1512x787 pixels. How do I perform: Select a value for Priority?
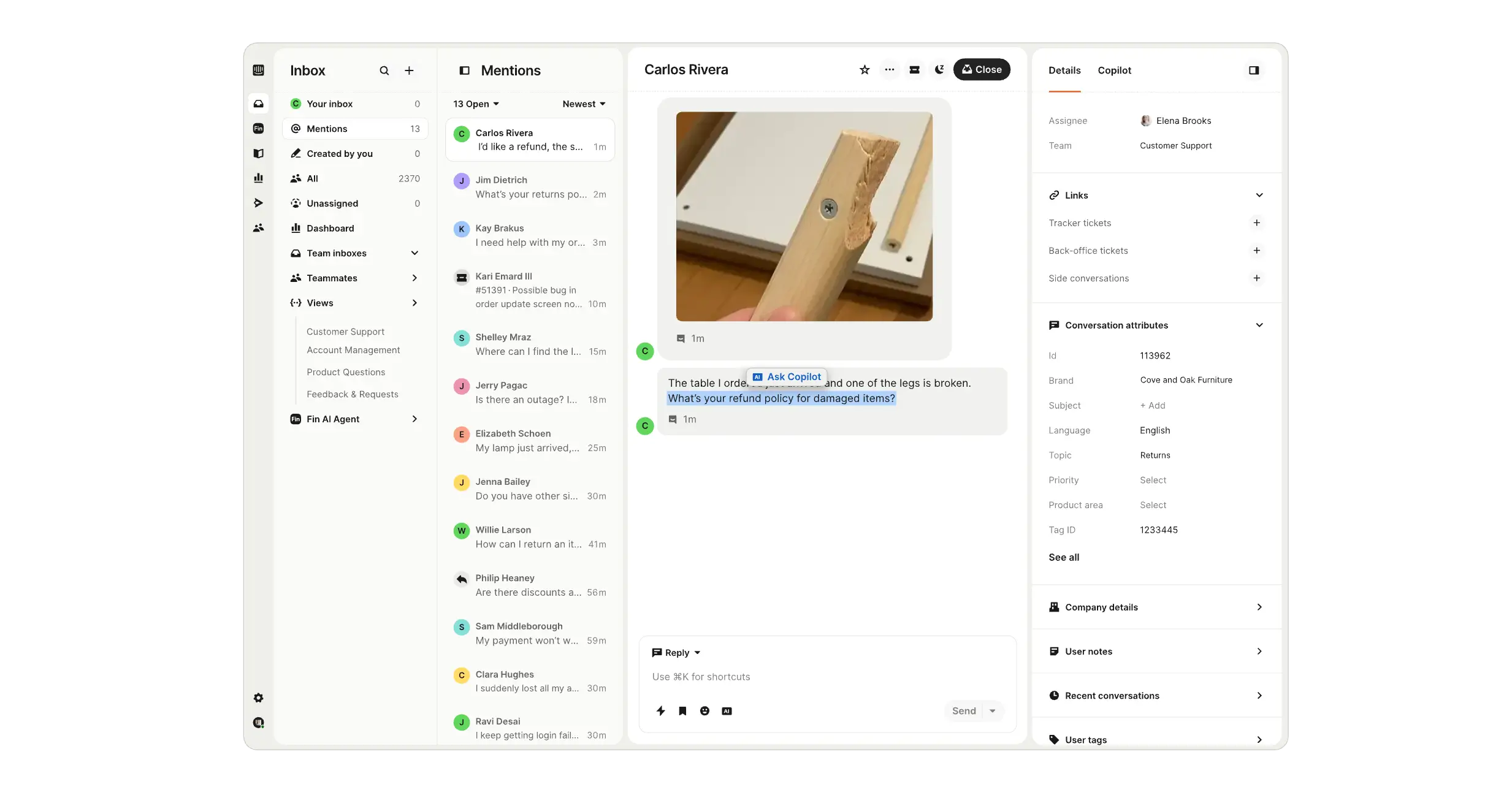pyautogui.click(x=1153, y=480)
